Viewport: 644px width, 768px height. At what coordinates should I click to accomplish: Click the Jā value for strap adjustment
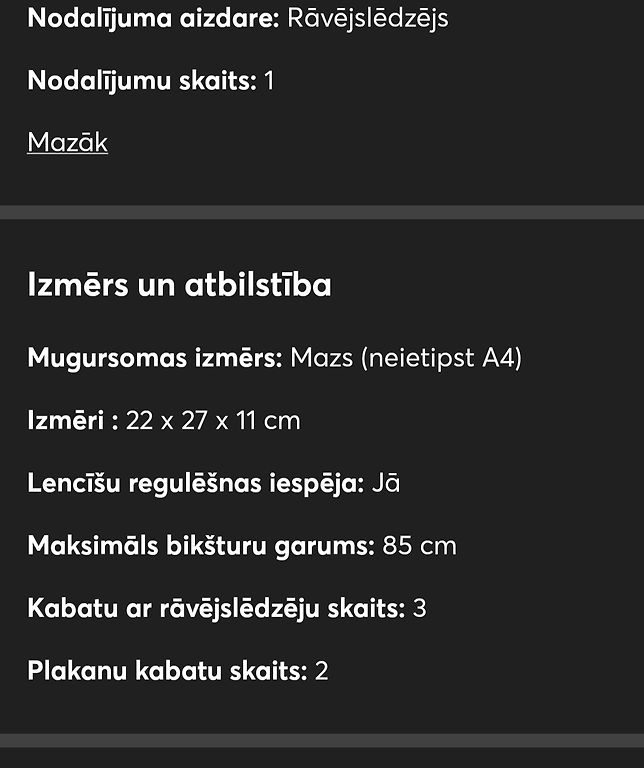[386, 483]
